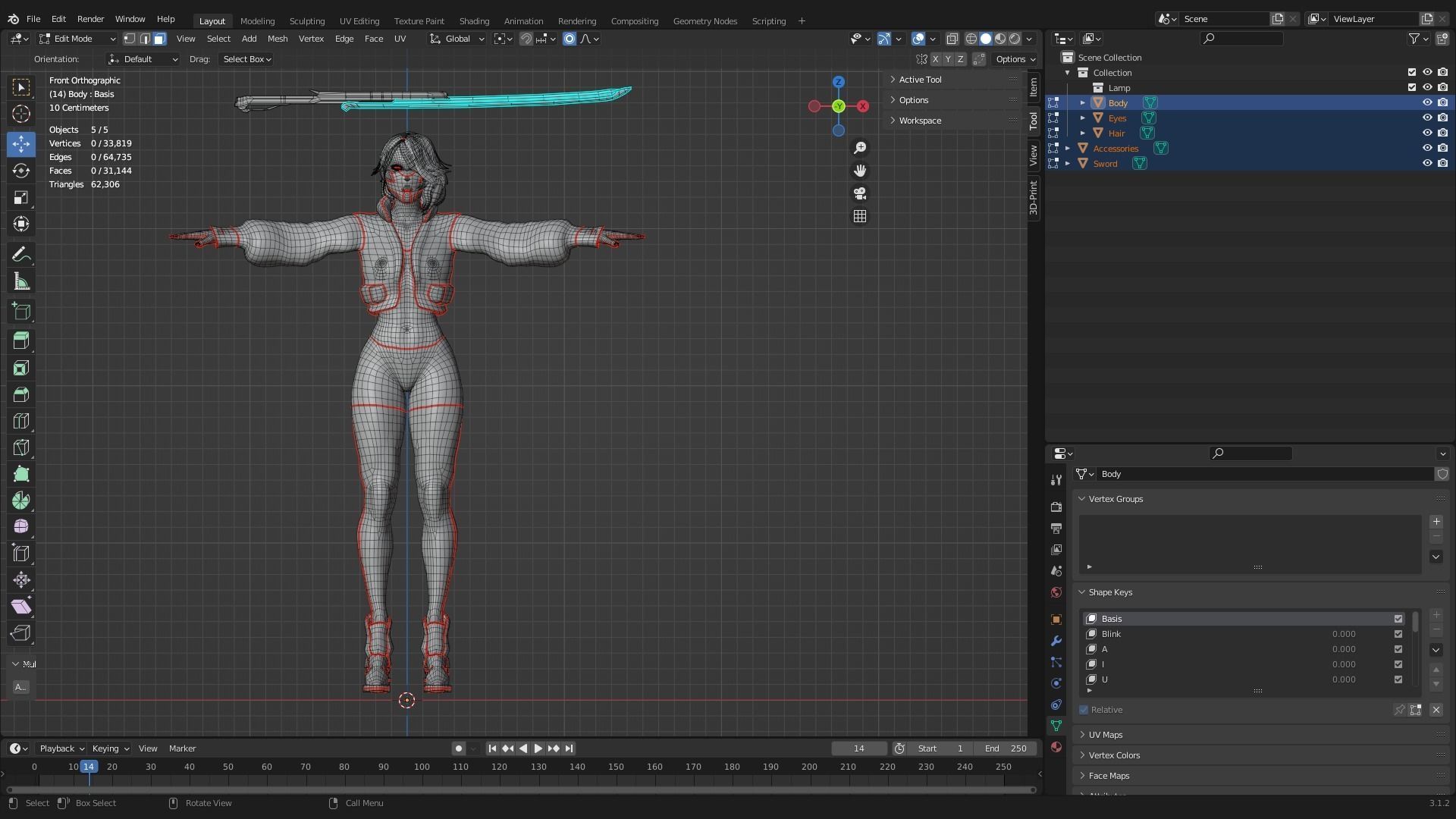This screenshot has height=819, width=1456.
Task: Open the Material properties tab icon
Action: [x=1056, y=747]
